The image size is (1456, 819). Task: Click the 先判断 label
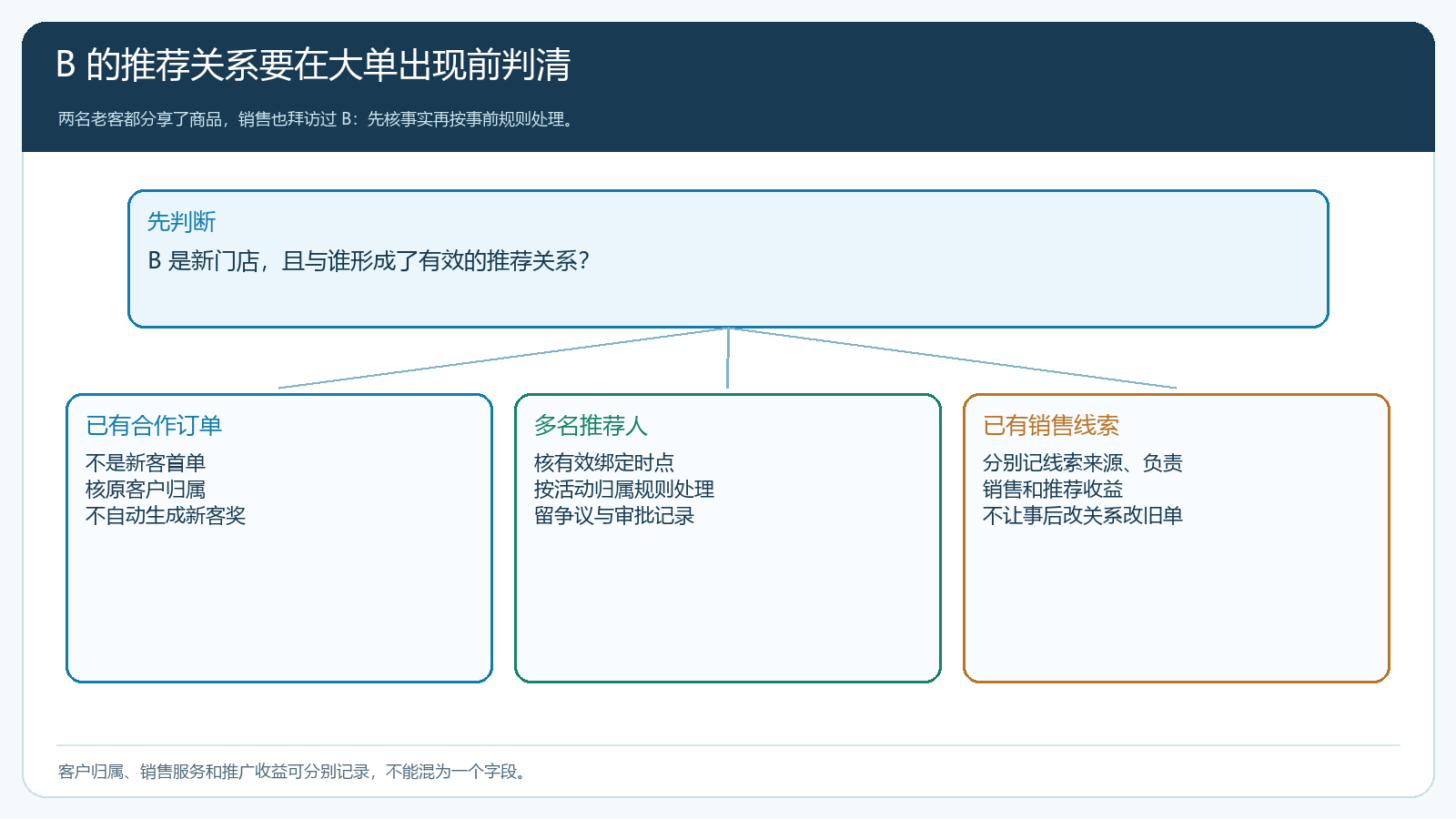coord(182,221)
